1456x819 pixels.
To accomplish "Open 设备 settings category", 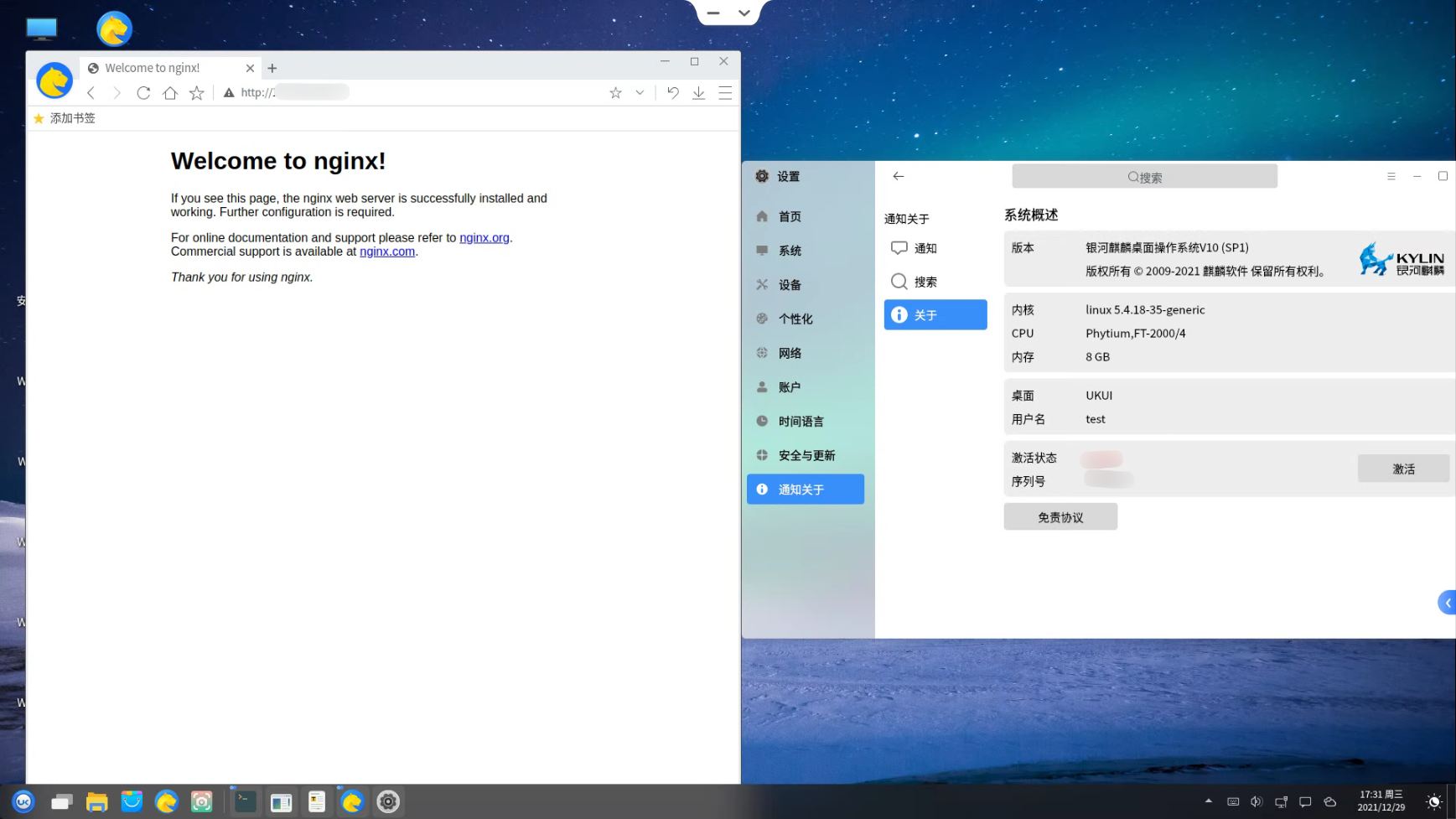I will [x=806, y=285].
